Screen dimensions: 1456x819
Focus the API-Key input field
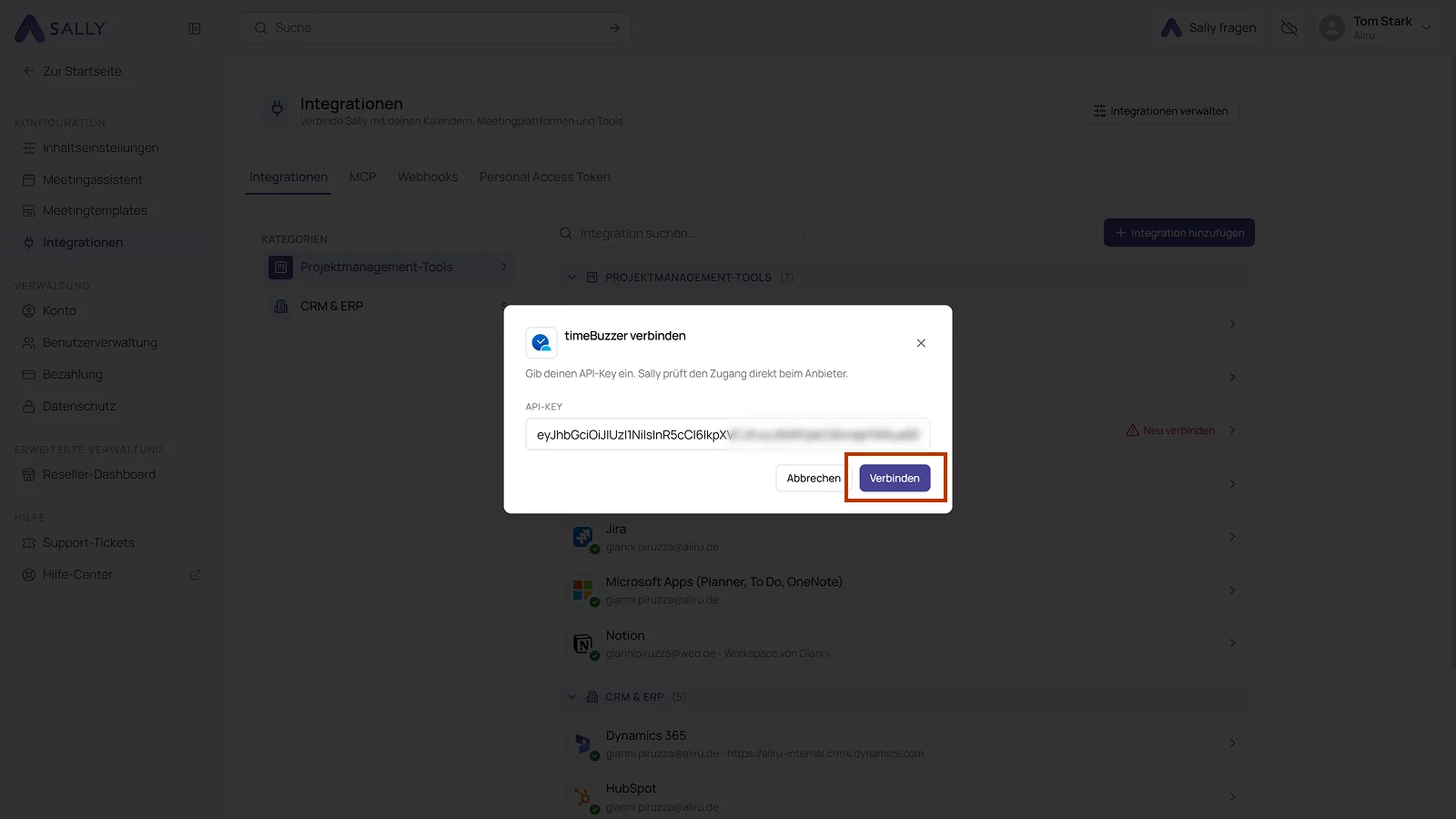pos(728,434)
